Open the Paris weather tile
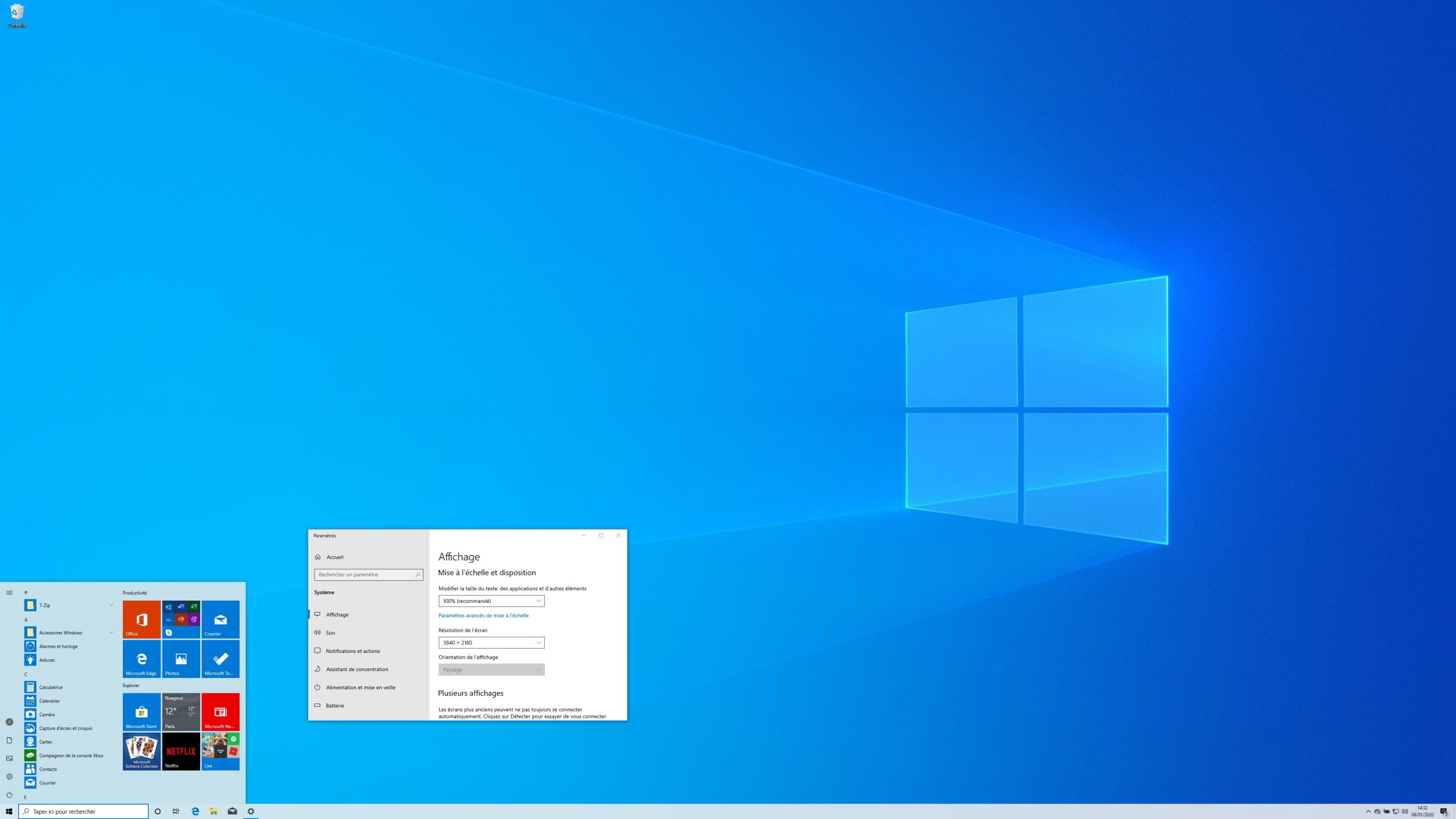This screenshot has height=819, width=1456. [x=181, y=712]
